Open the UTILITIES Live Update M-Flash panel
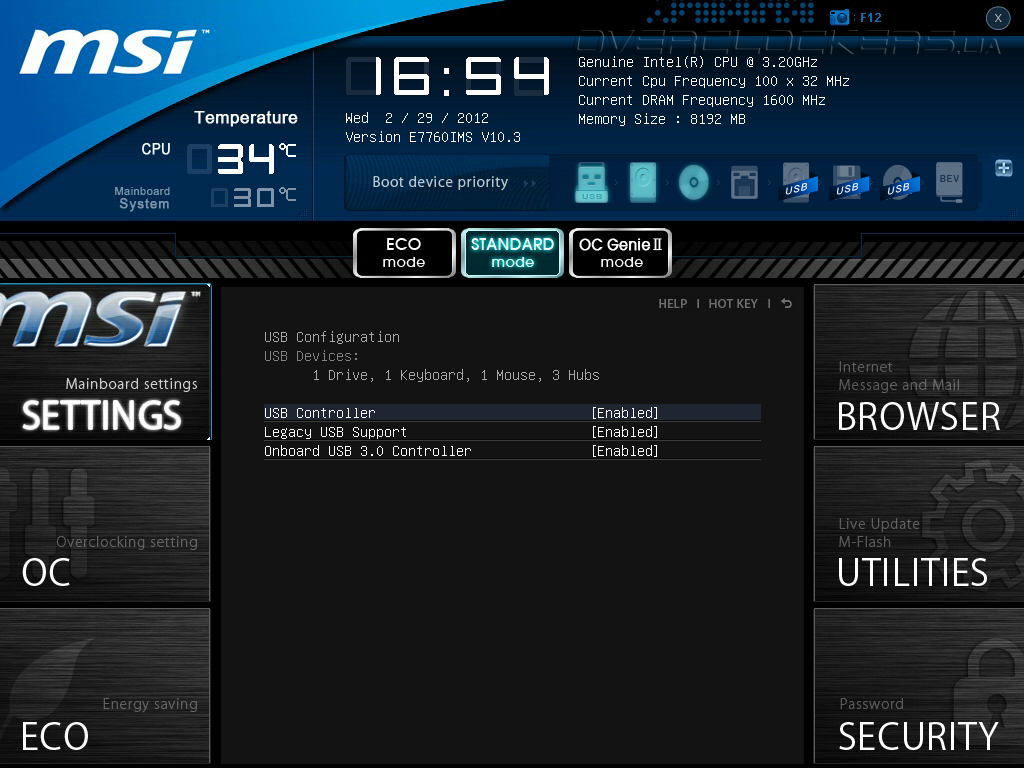 click(919, 524)
